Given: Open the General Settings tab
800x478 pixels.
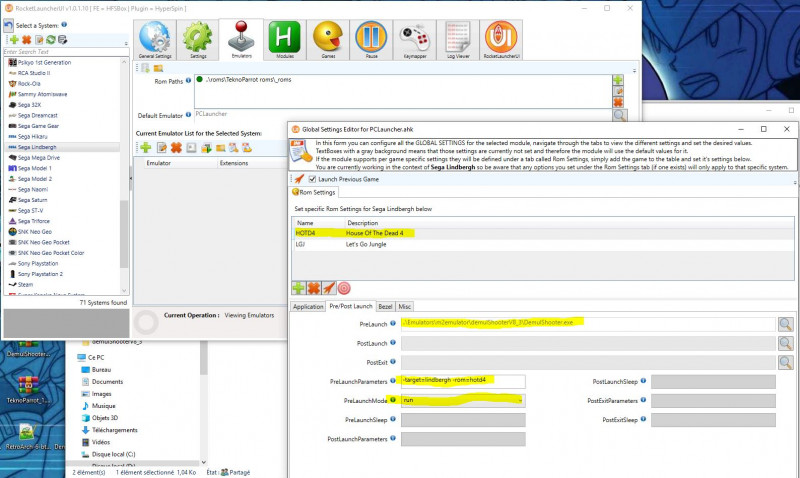Looking at the screenshot, I should (155, 39).
